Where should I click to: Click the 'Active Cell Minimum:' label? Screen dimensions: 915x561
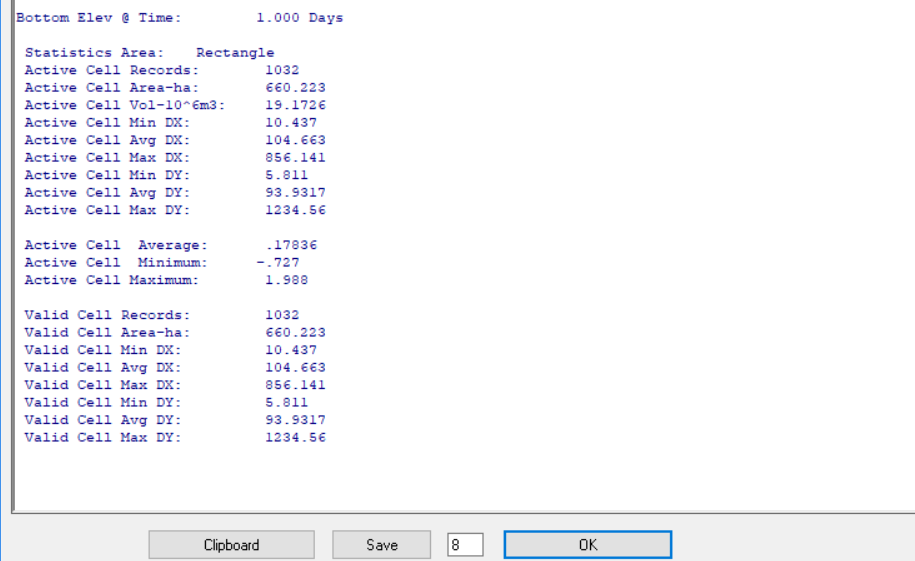116,263
